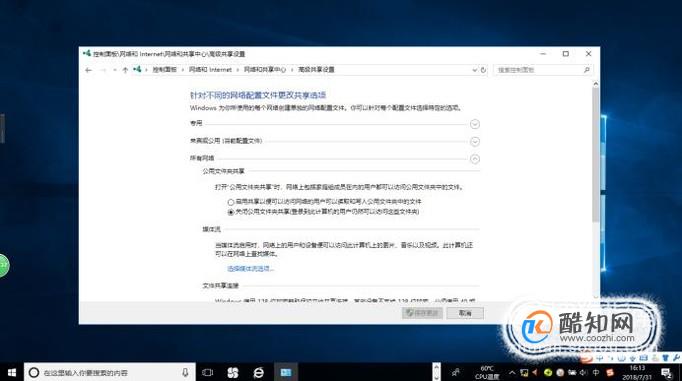Click the forward navigation arrow
Image resolution: width=682 pixels, height=381 pixels.
[103, 70]
